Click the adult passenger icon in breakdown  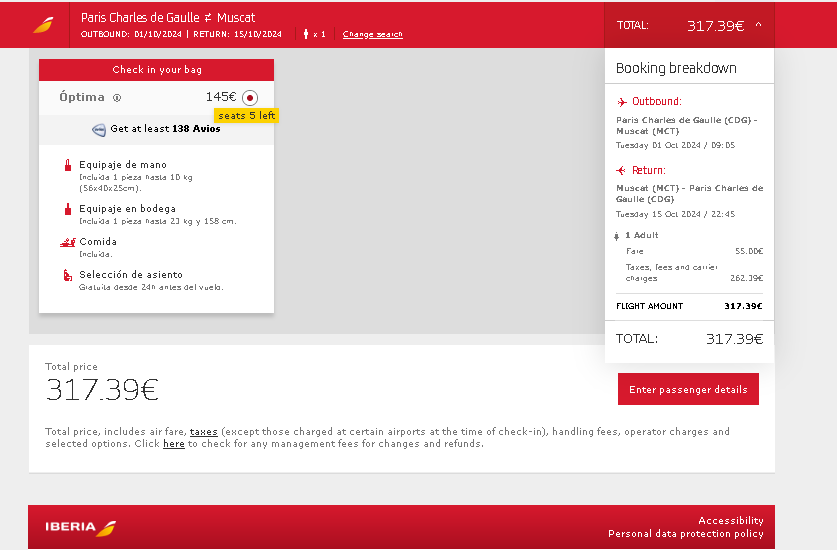tap(617, 235)
